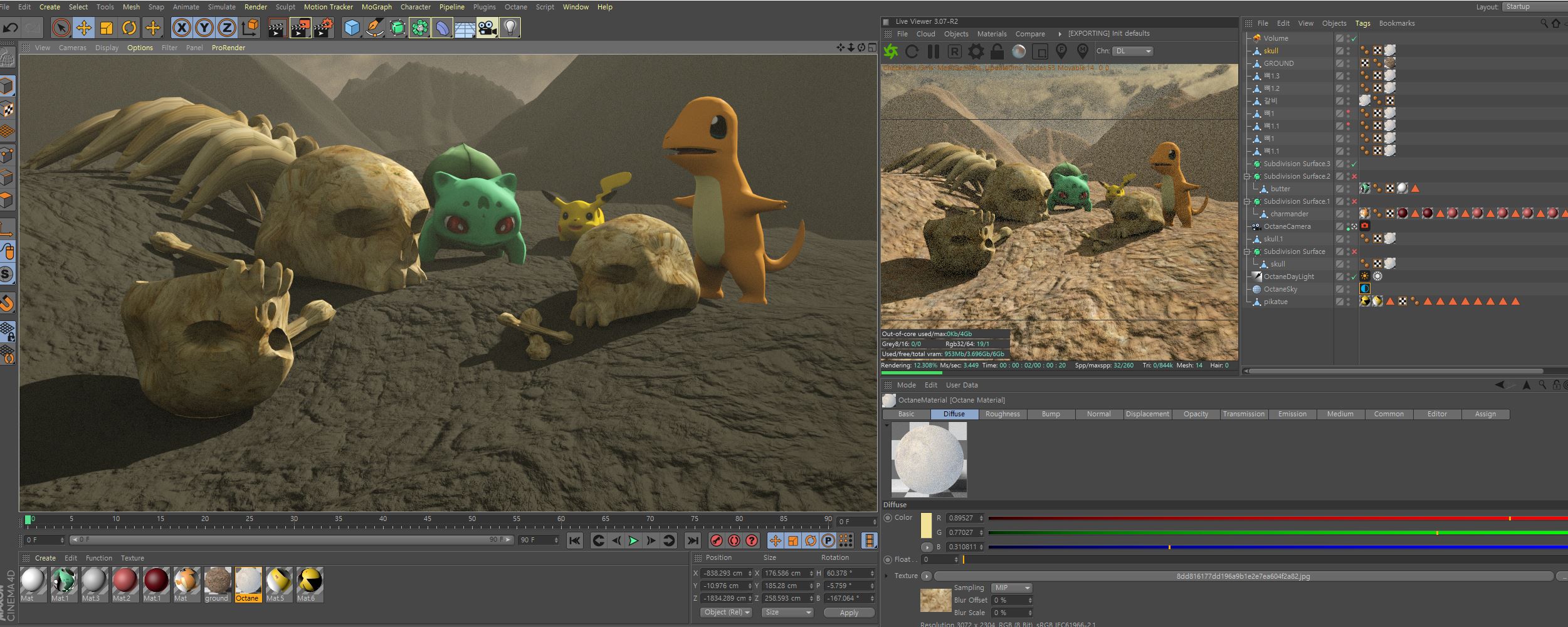
Task: Toggle lock resolution padlock icon
Action: 997,51
